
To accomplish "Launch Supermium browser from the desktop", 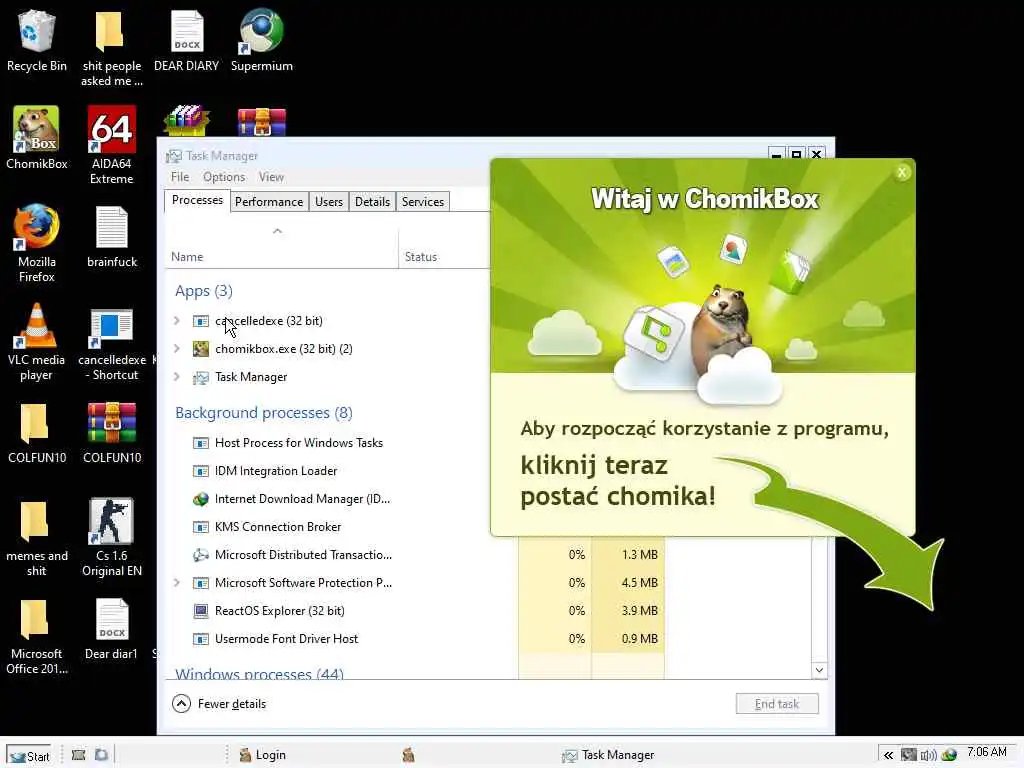I will pyautogui.click(x=261, y=40).
